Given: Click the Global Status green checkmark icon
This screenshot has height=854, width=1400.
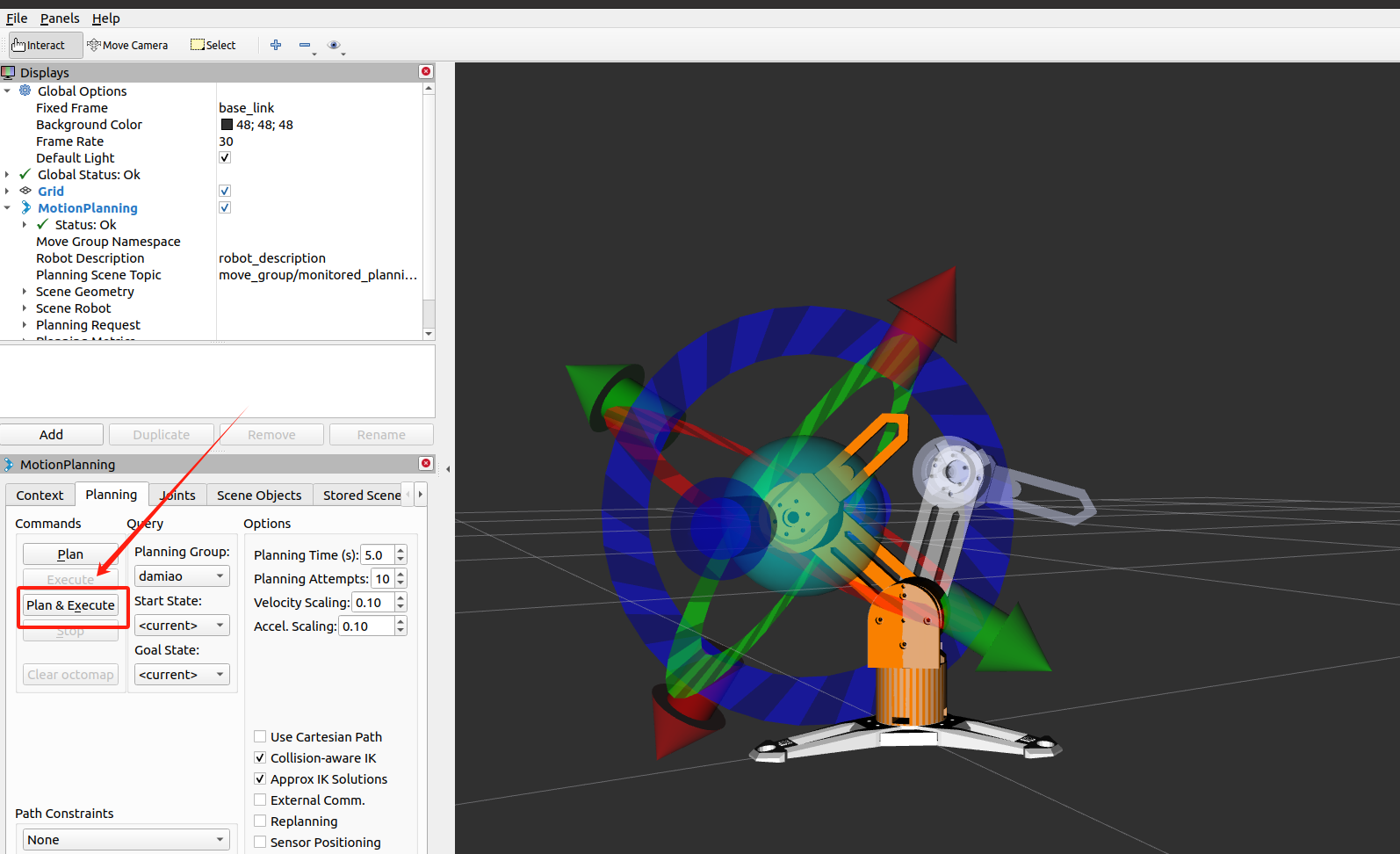Looking at the screenshot, I should point(25,174).
